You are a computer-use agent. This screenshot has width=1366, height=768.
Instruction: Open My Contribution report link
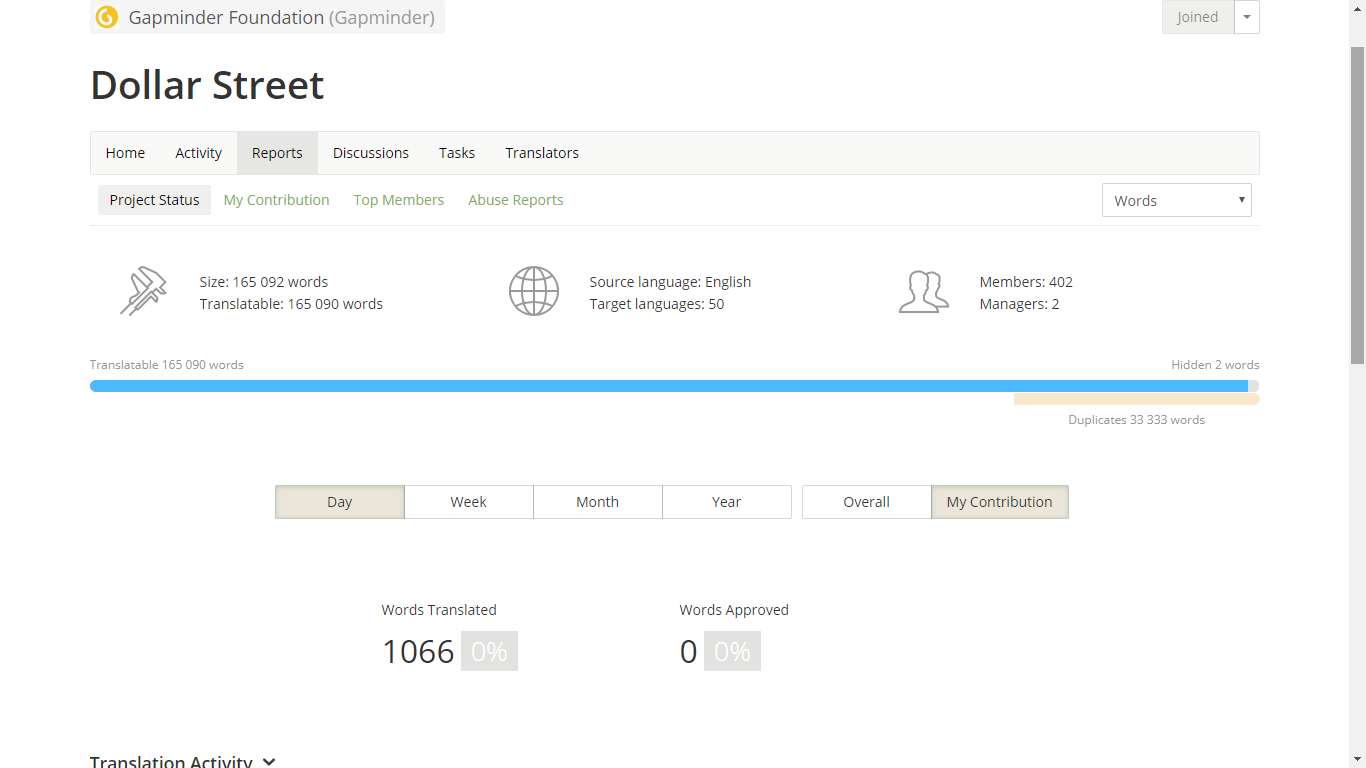coord(277,200)
